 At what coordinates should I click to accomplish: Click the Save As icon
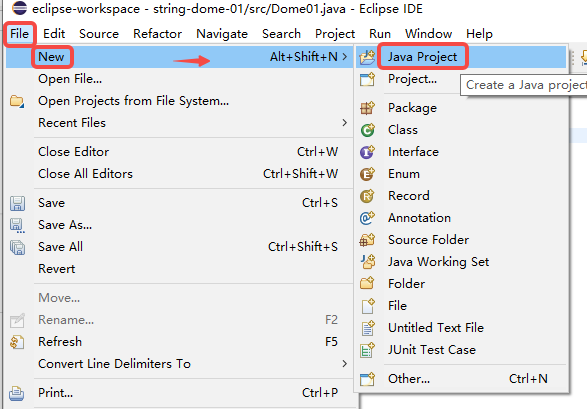point(17,225)
